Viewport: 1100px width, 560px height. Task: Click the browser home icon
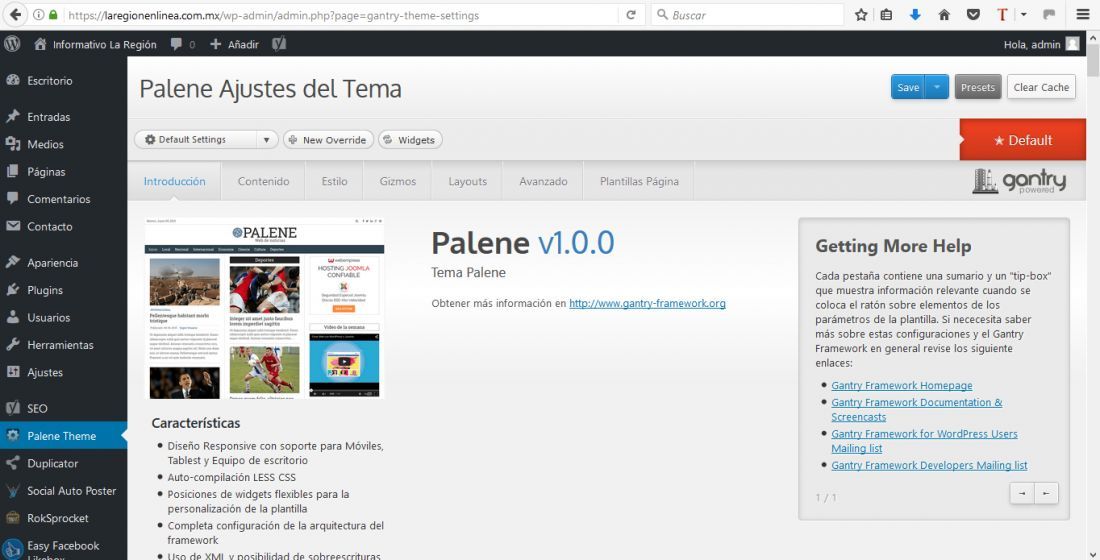coord(944,15)
